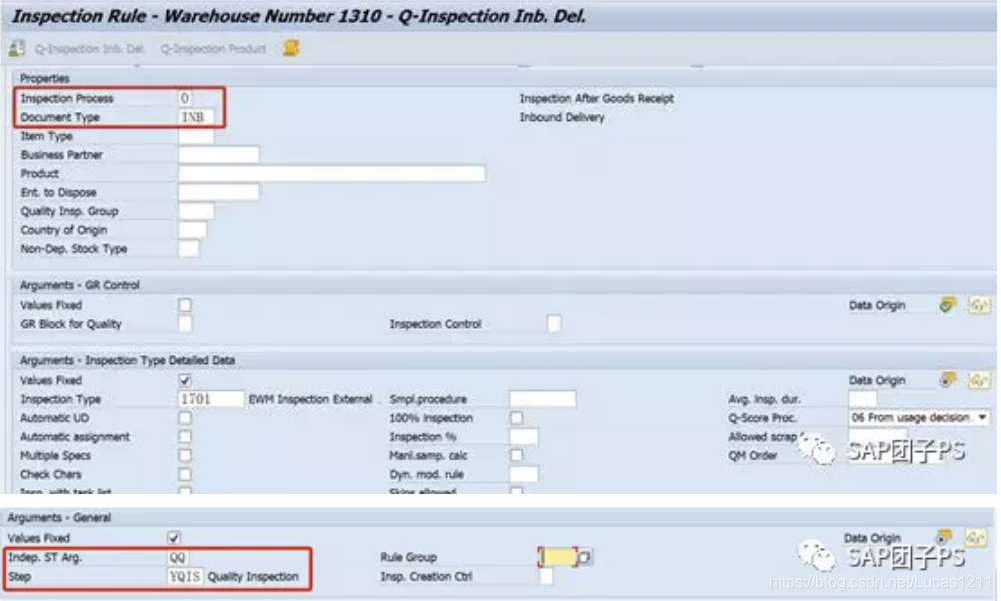Focus the highlighted Rule Group field
Image resolution: width=1001 pixels, height=601 pixels.
(x=557, y=558)
